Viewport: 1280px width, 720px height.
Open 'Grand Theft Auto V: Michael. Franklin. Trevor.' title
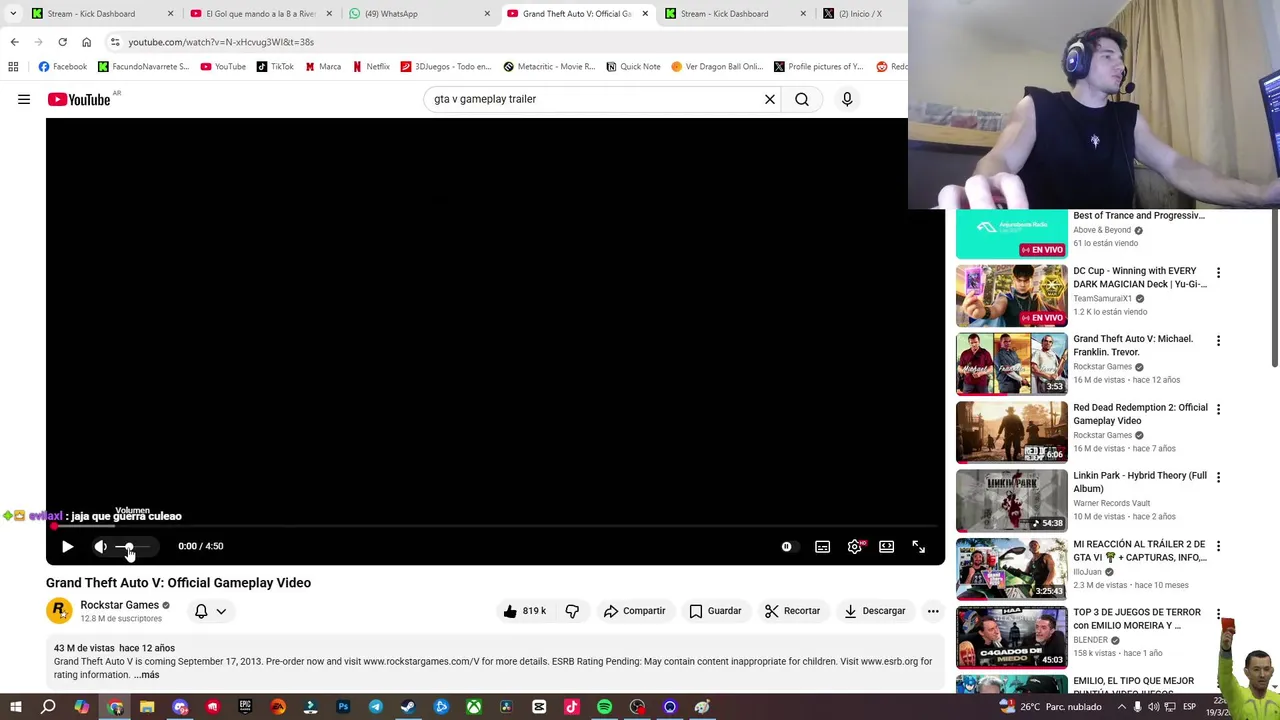(x=1133, y=345)
